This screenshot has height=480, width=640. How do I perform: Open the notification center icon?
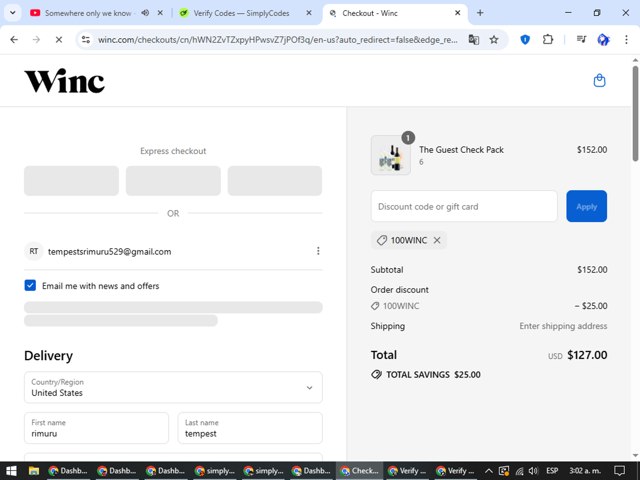(x=620, y=471)
